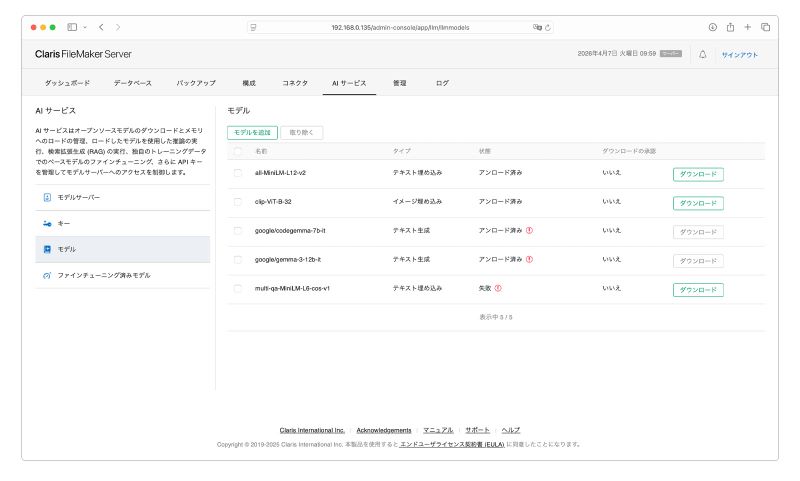The width and height of the screenshot is (800, 481).
Task: Click error icon next to 失敗 status
Action: tap(498, 288)
